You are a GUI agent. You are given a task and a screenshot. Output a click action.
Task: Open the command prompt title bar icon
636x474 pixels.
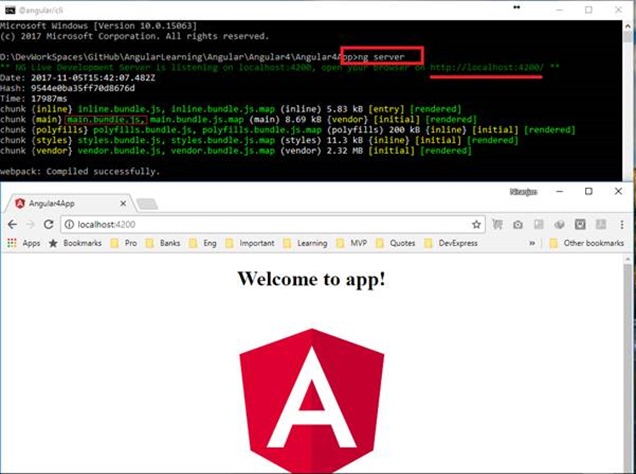tap(10, 10)
